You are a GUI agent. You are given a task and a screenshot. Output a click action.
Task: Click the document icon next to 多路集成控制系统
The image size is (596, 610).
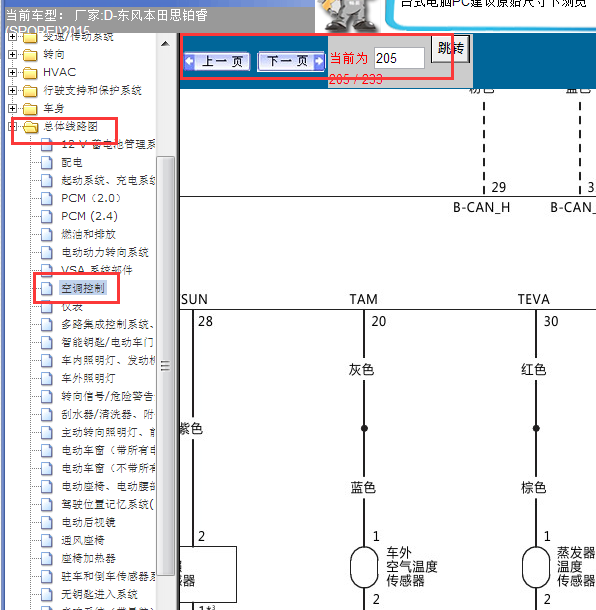pos(47,324)
